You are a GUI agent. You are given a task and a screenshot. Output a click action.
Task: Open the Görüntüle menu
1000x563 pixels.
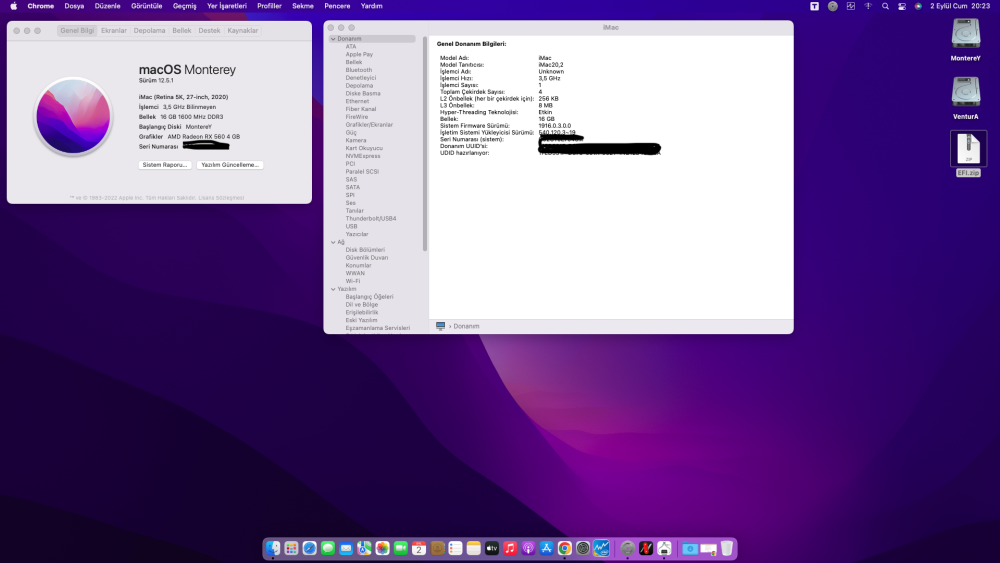click(x=147, y=6)
